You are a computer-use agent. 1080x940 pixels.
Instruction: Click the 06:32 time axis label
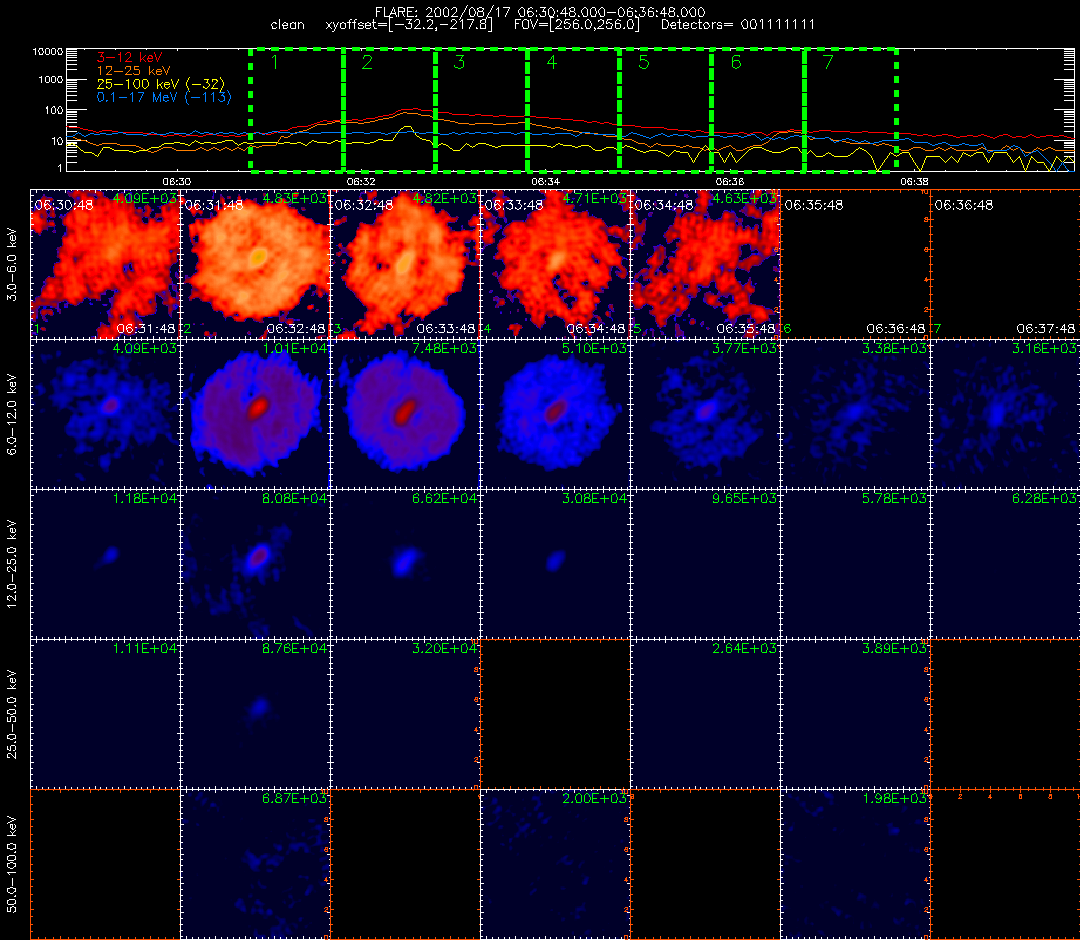click(x=361, y=181)
